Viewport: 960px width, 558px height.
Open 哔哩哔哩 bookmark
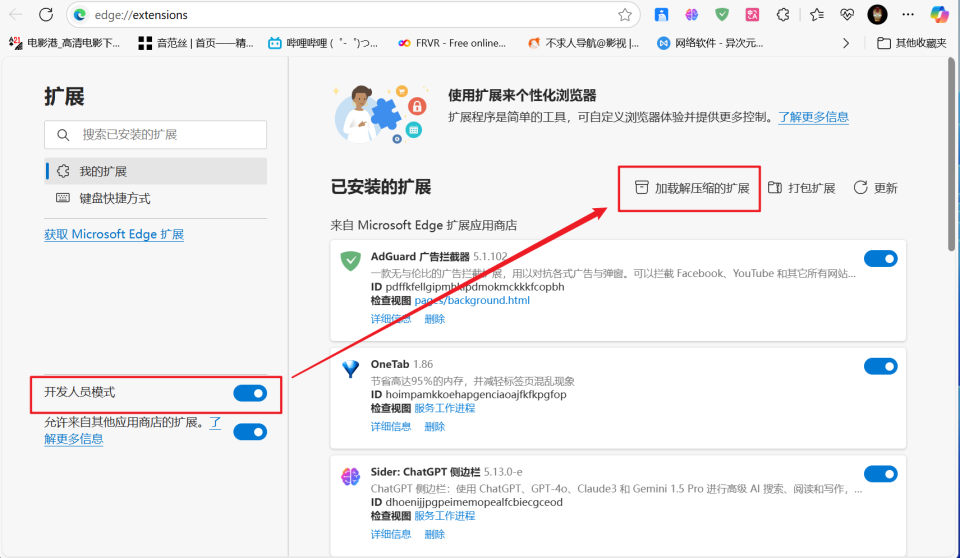pyautogui.click(x=323, y=43)
